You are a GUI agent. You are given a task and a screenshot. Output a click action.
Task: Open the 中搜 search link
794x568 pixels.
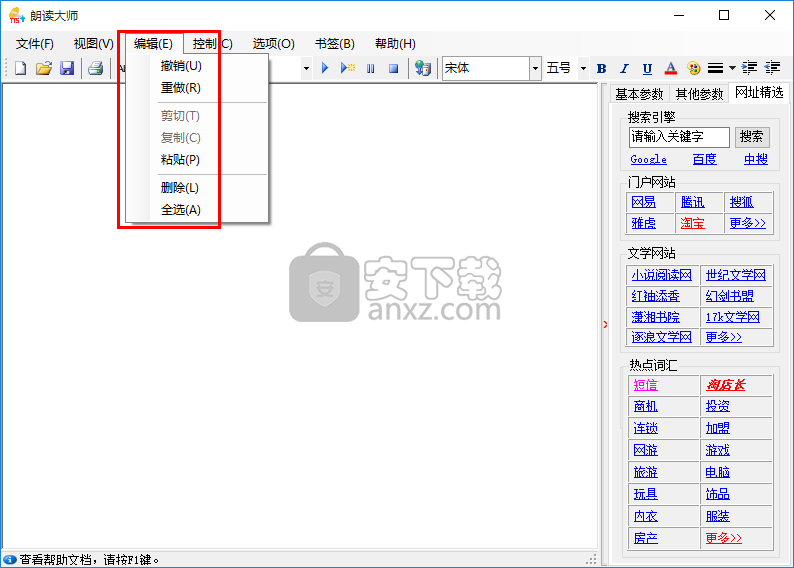tap(756, 159)
